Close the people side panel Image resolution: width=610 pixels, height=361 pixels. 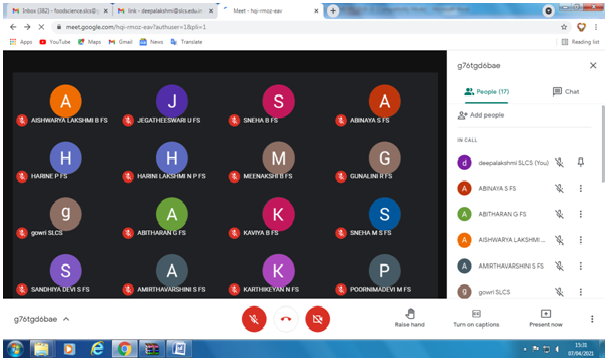click(x=593, y=65)
